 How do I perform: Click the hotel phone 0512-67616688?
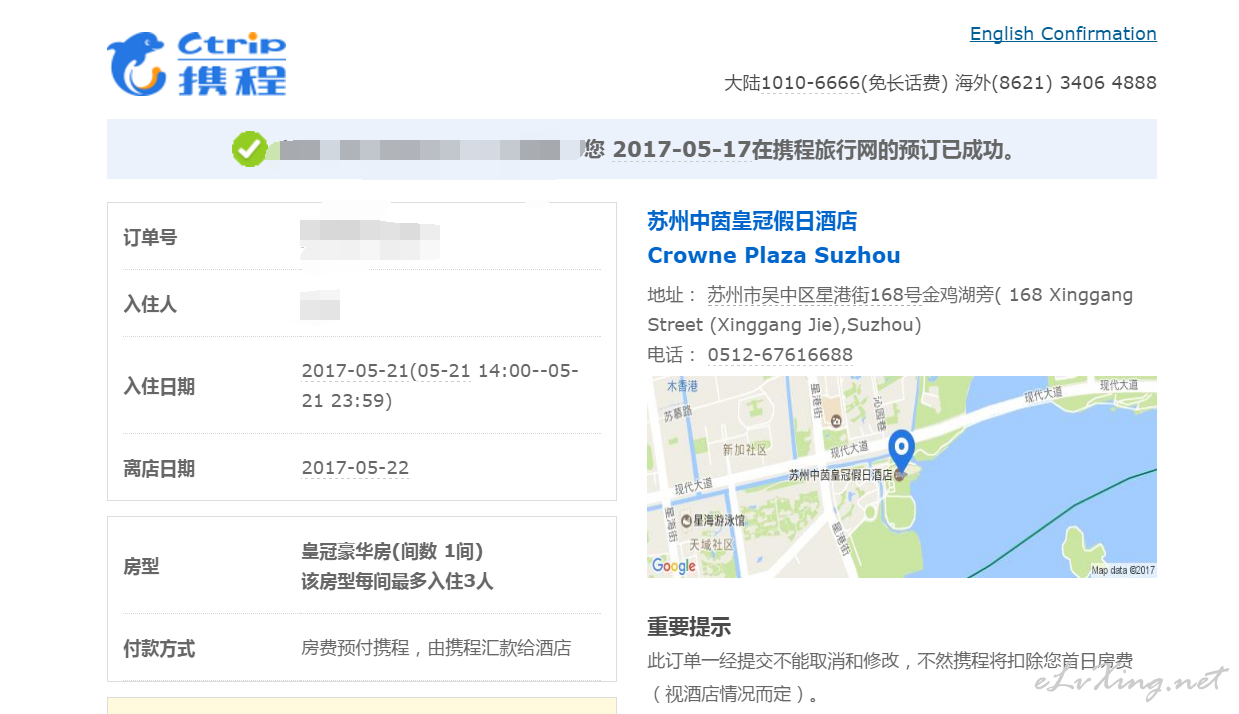[x=780, y=355]
